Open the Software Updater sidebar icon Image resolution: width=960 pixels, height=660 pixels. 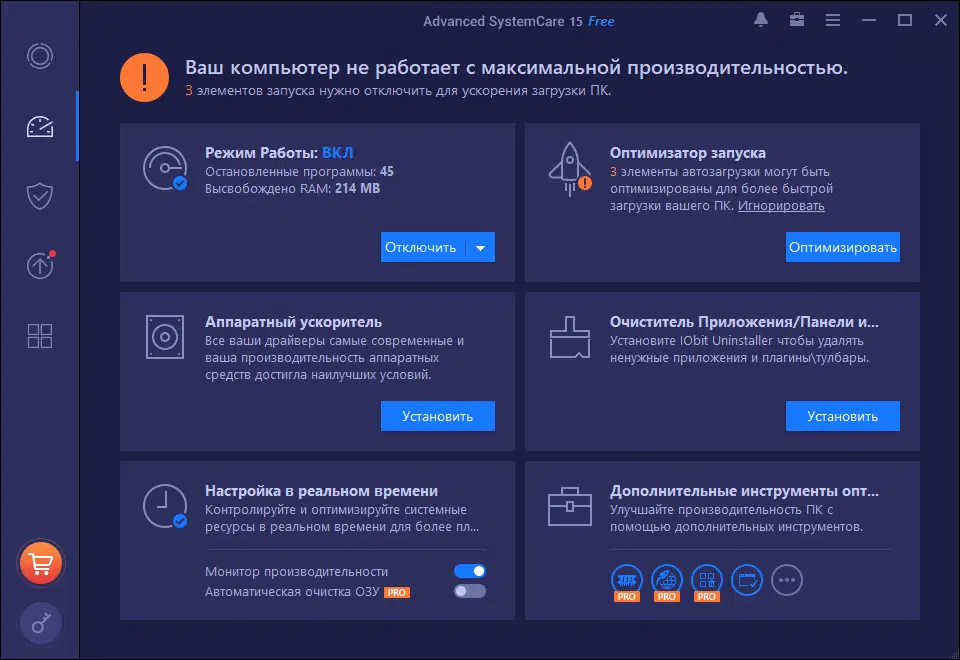click(x=40, y=265)
